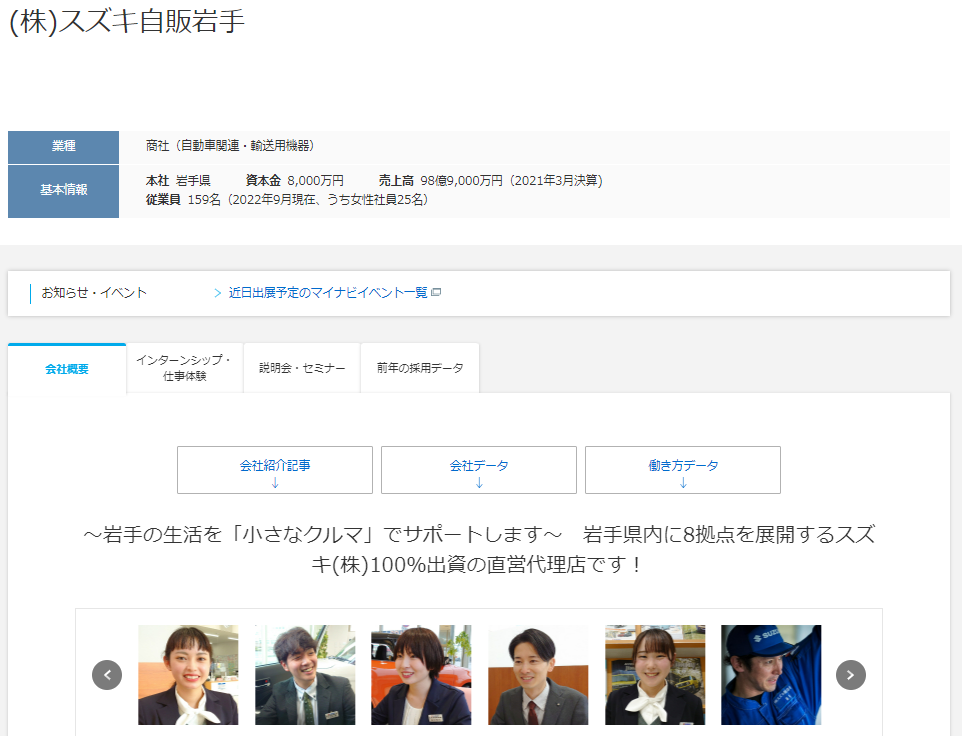Select the 説明会・セミナー tab

pyautogui.click(x=302, y=369)
